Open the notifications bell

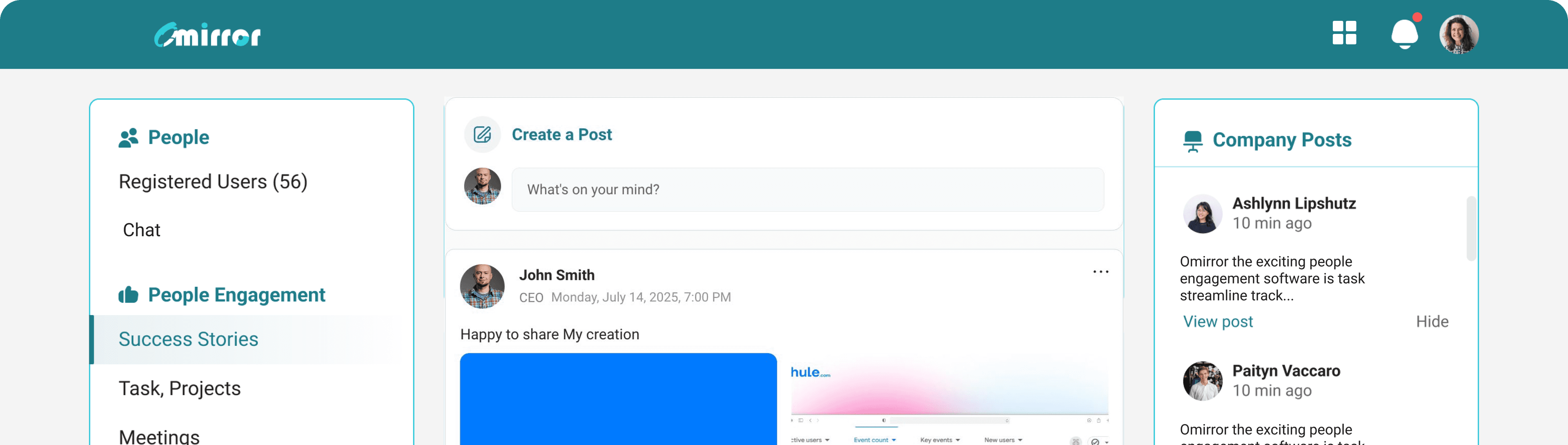tap(1404, 34)
